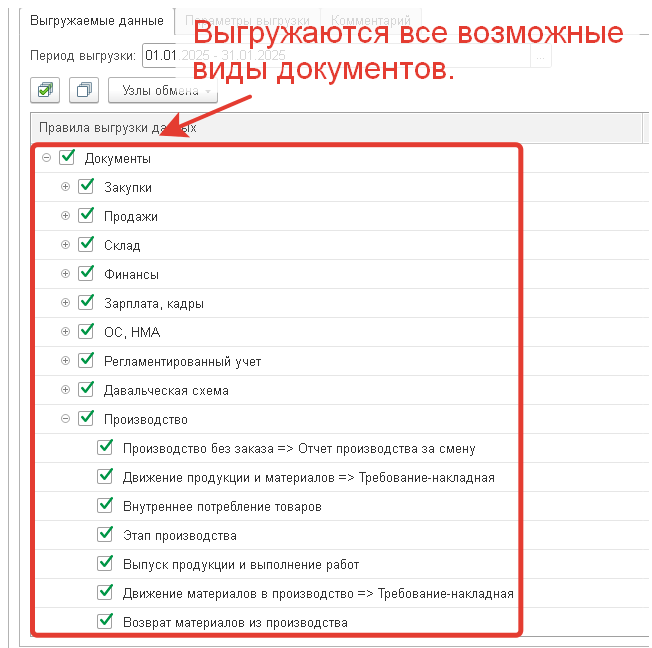Select the Склад row label
Screen dimensions: 652x648
coord(122,245)
